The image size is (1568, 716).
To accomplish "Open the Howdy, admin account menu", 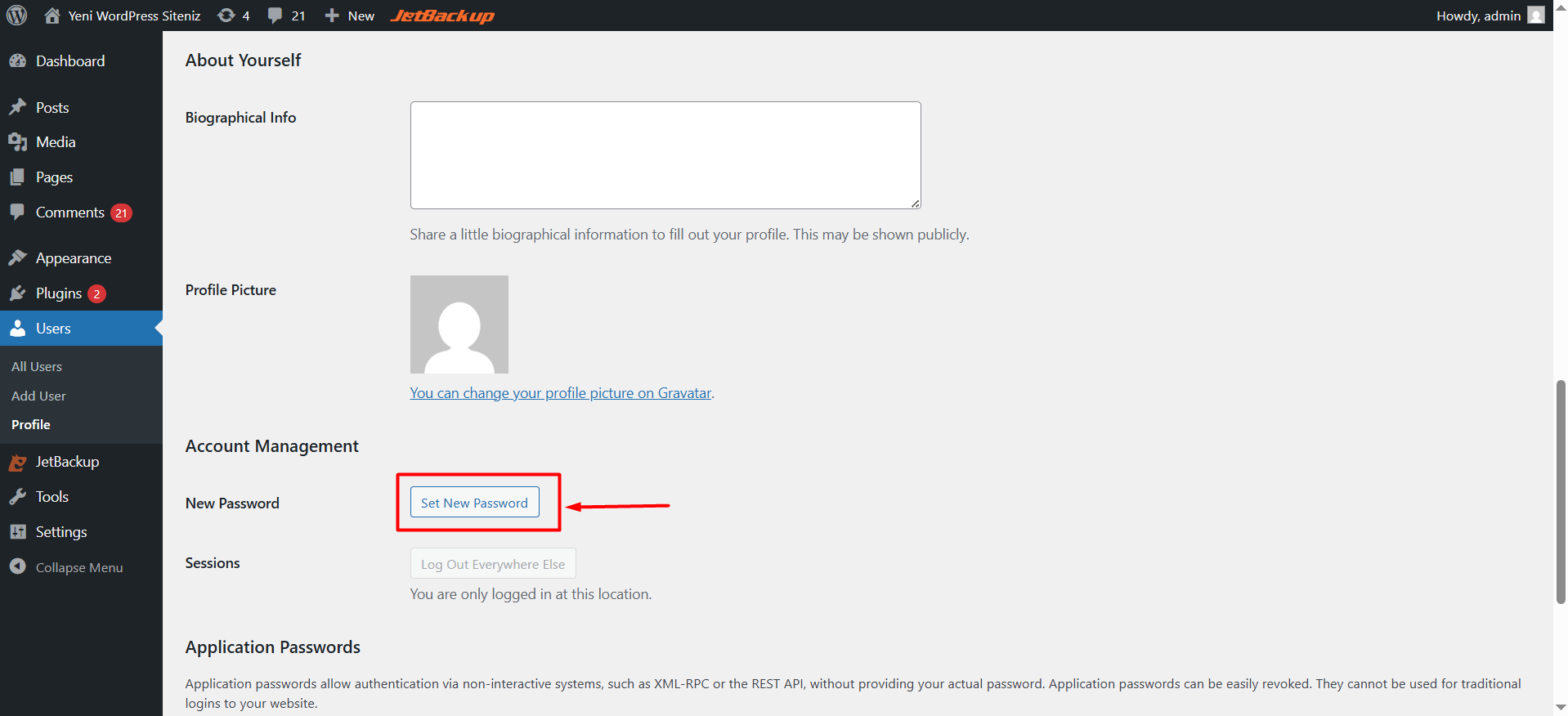I will pos(1489,16).
